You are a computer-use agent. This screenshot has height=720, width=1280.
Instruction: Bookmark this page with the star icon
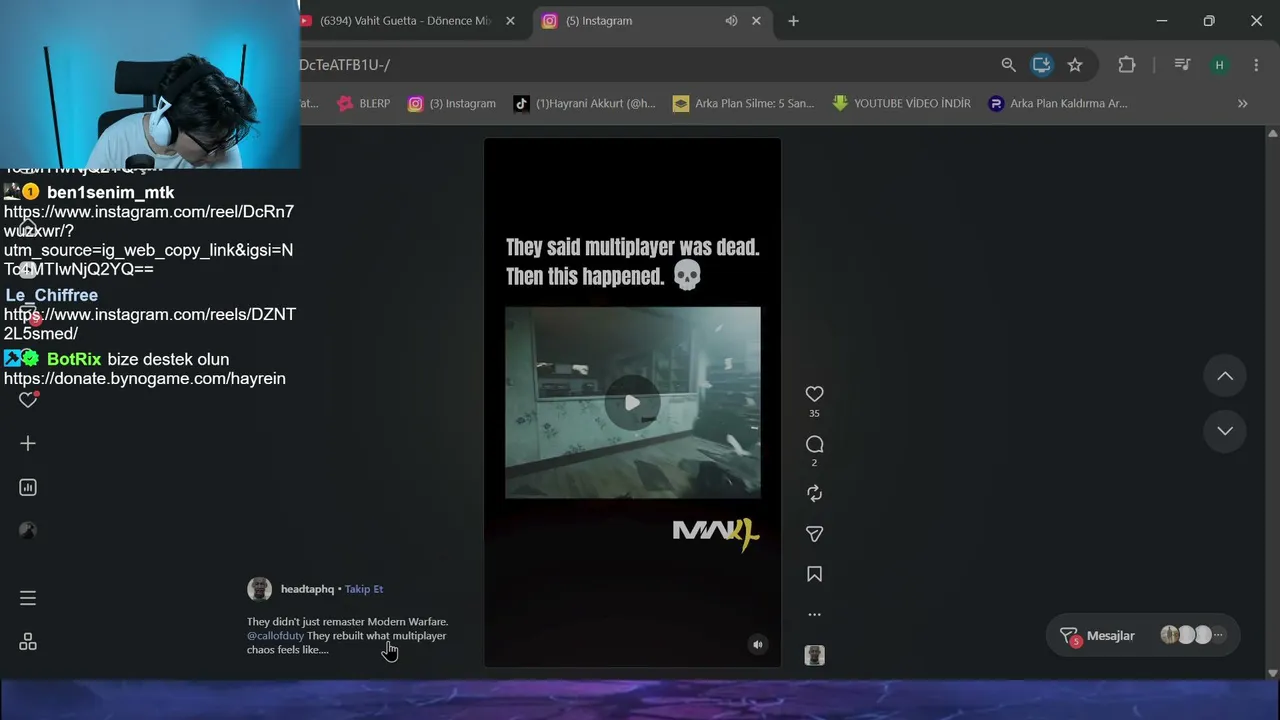tap(1075, 65)
